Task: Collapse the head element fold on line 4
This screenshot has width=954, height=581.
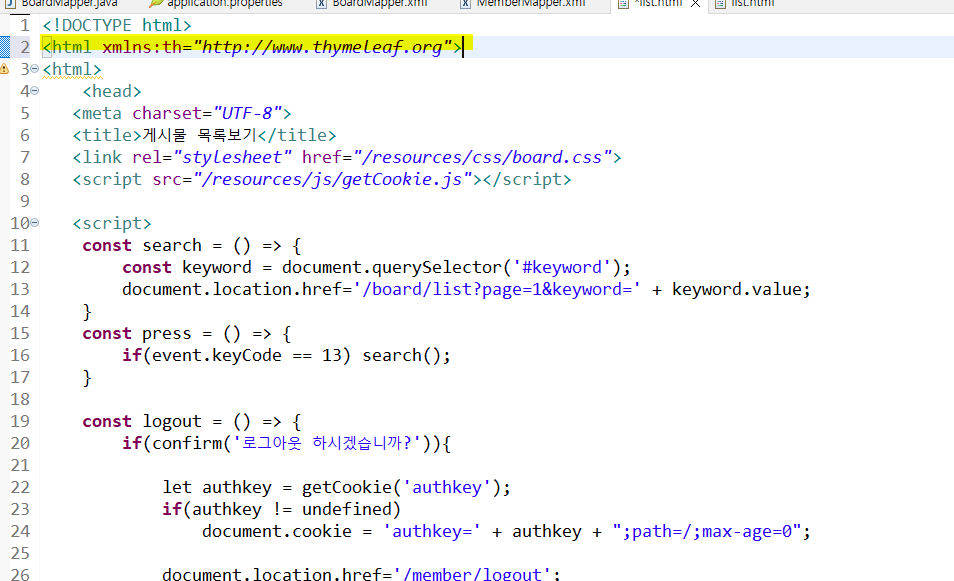Action: [x=35, y=91]
